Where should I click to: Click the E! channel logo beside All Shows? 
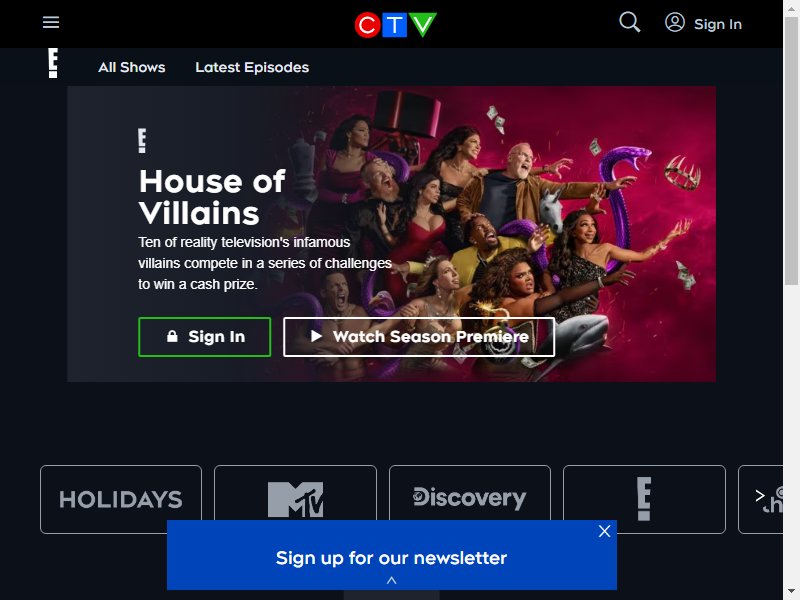[53, 63]
